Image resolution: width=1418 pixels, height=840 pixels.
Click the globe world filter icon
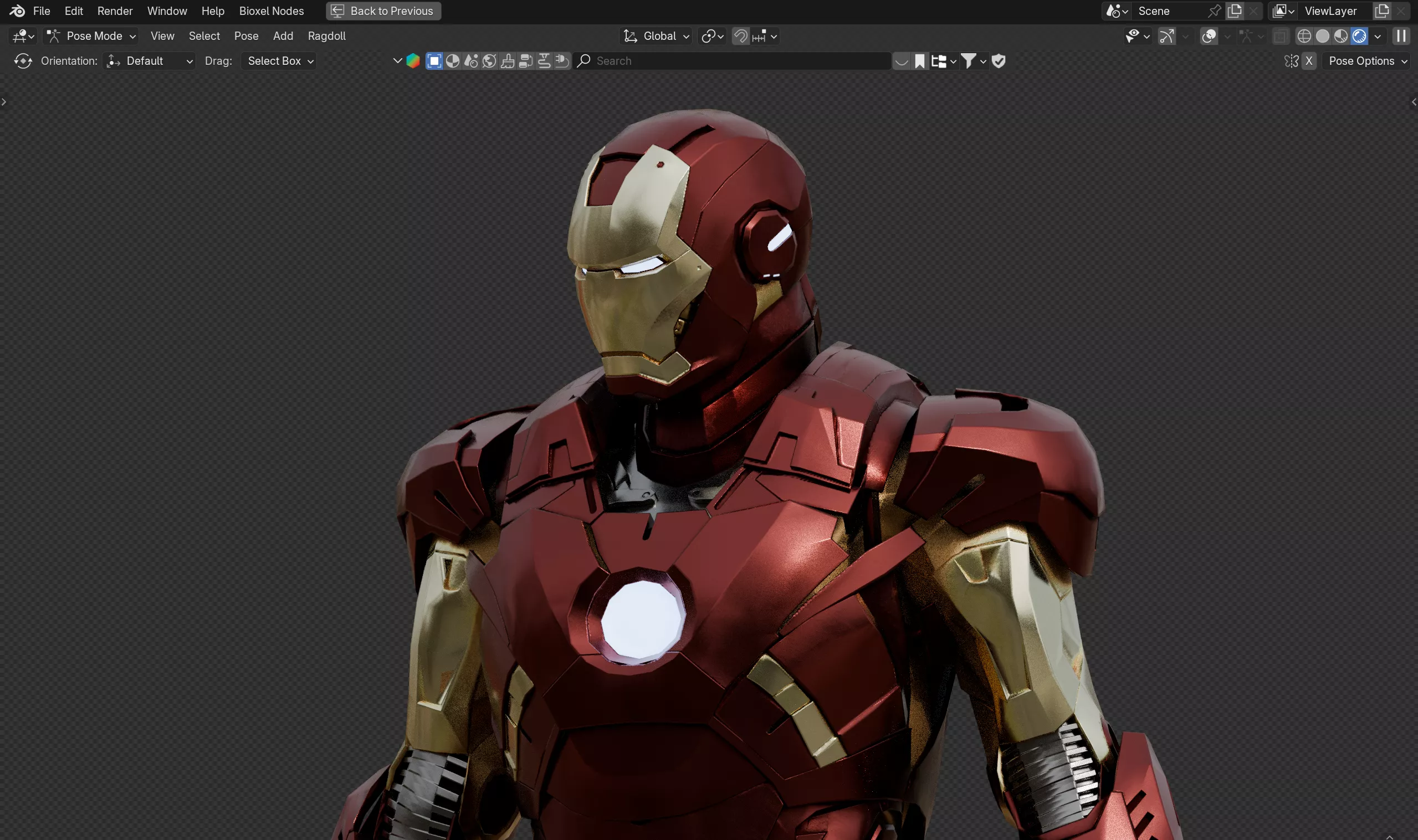point(489,61)
